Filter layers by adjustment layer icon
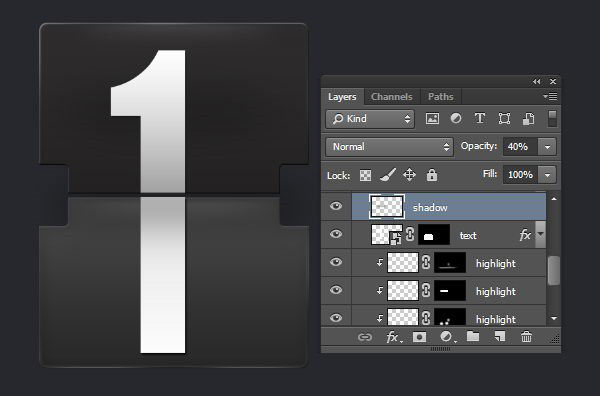The height and width of the screenshot is (396, 600). pyautogui.click(x=456, y=119)
